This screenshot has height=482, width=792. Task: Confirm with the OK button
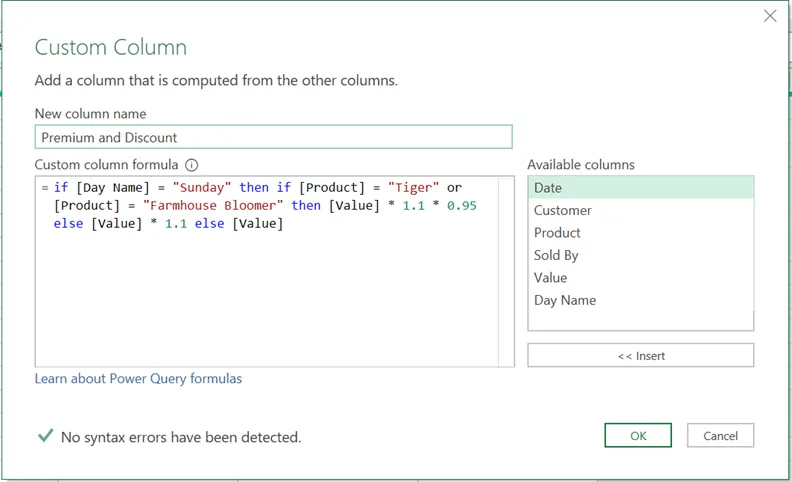[638, 435]
